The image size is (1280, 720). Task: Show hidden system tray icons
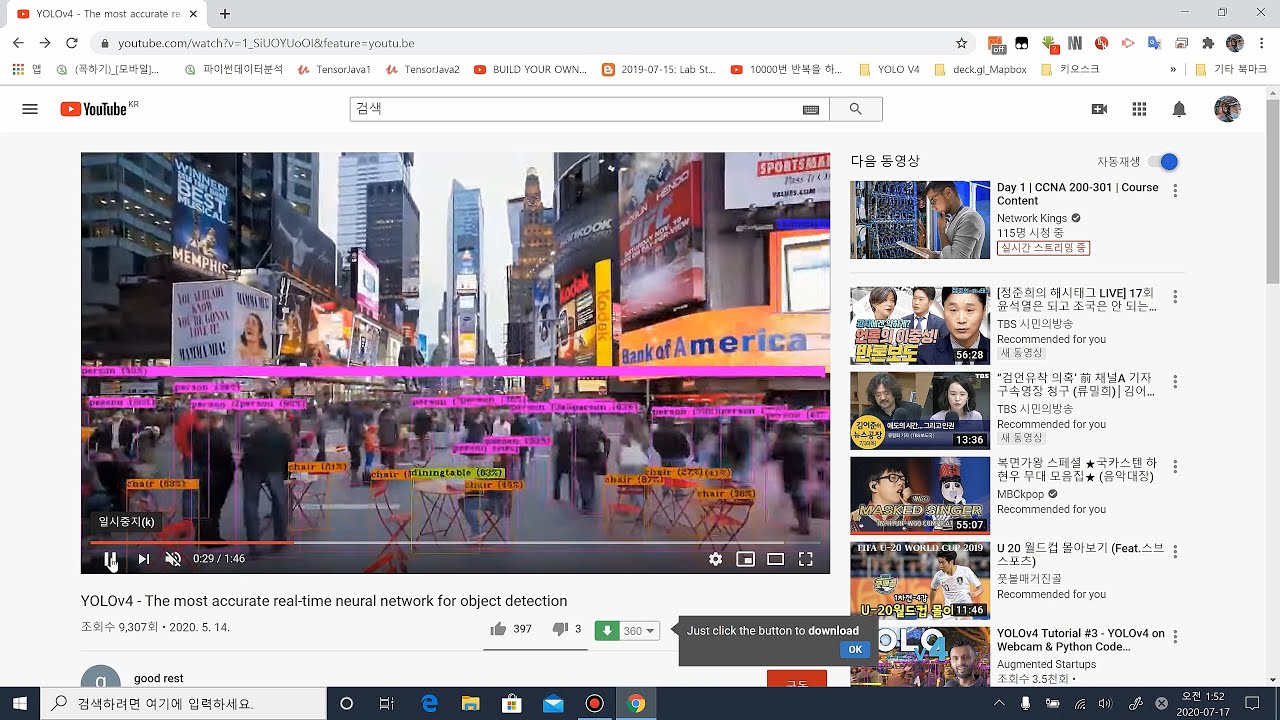click(999, 704)
